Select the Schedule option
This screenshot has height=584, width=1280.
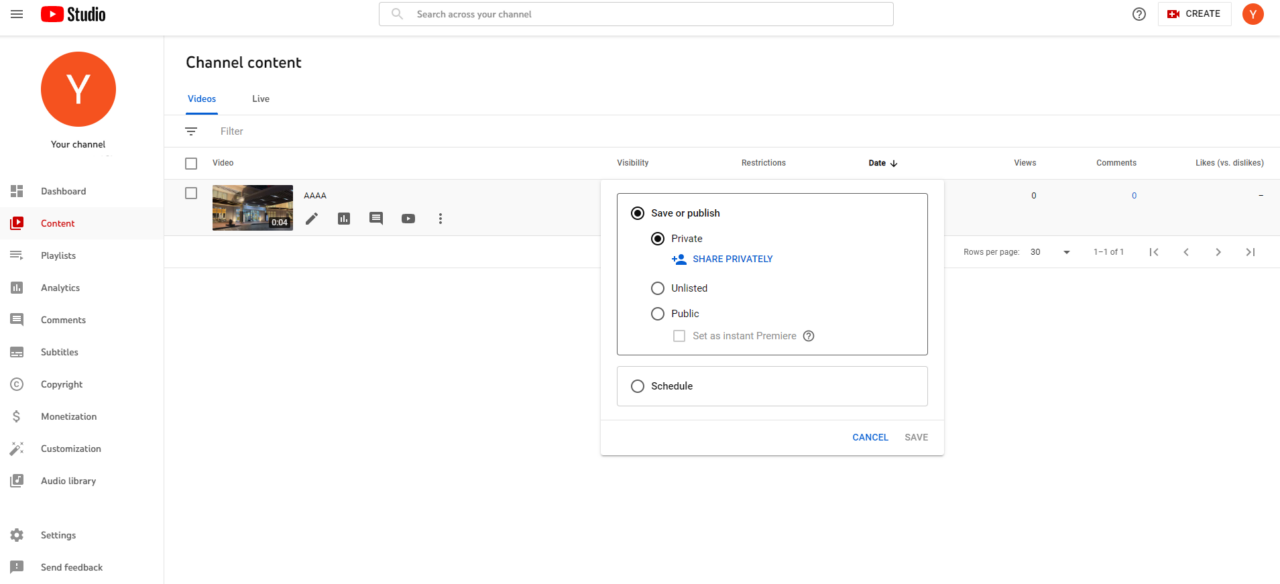[x=638, y=386]
